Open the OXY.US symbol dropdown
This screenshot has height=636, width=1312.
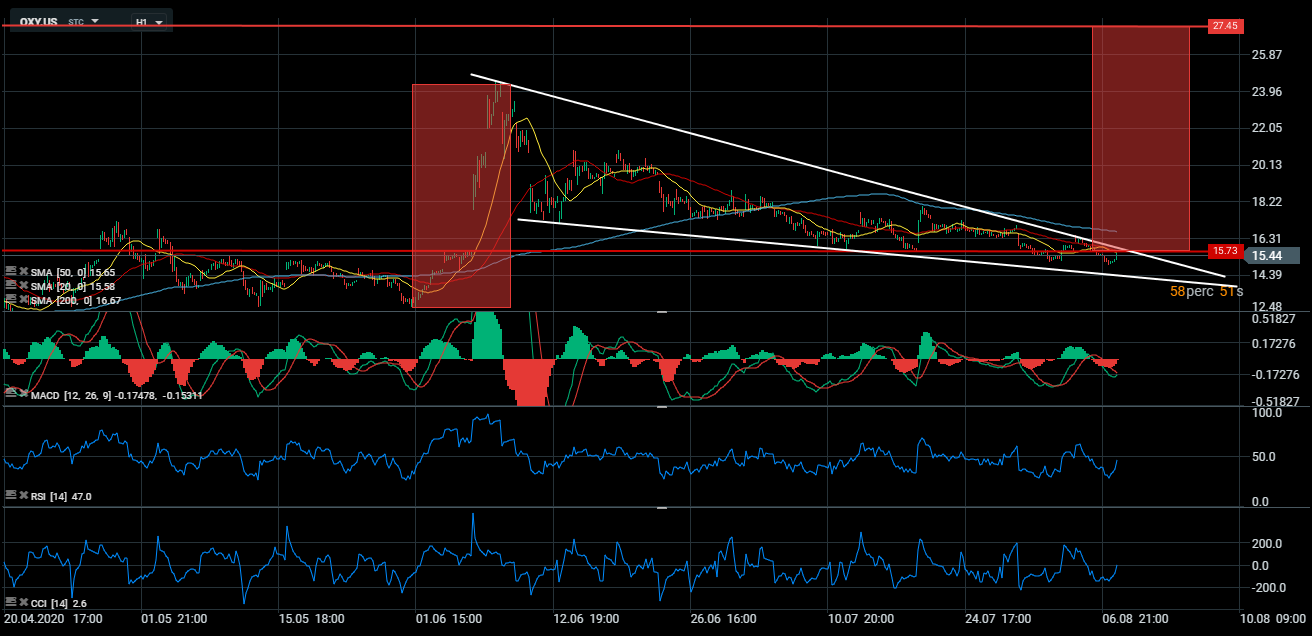tap(95, 21)
